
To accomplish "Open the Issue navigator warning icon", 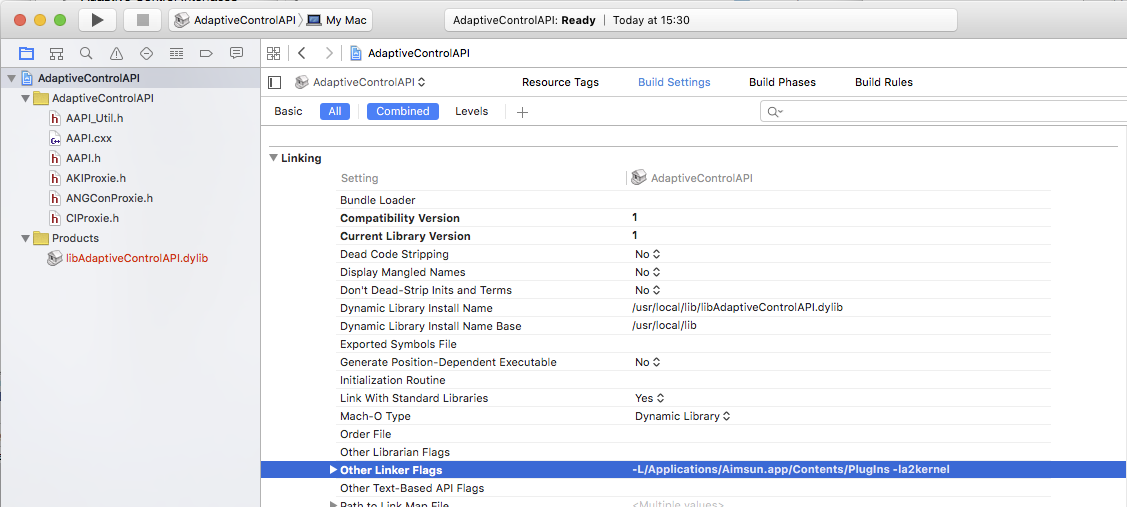I will coord(116,53).
